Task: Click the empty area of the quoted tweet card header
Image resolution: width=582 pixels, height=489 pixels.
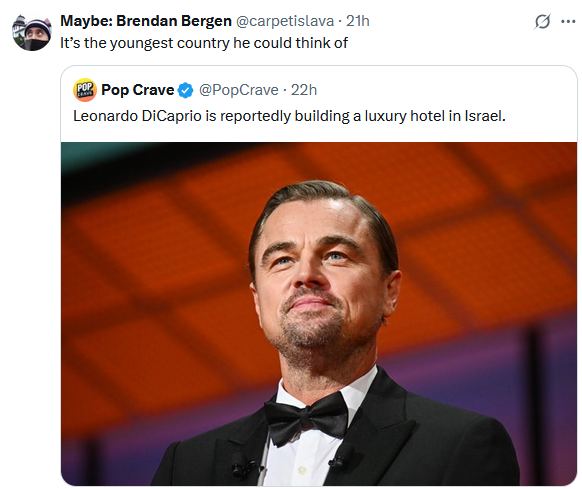Action: (x=445, y=90)
